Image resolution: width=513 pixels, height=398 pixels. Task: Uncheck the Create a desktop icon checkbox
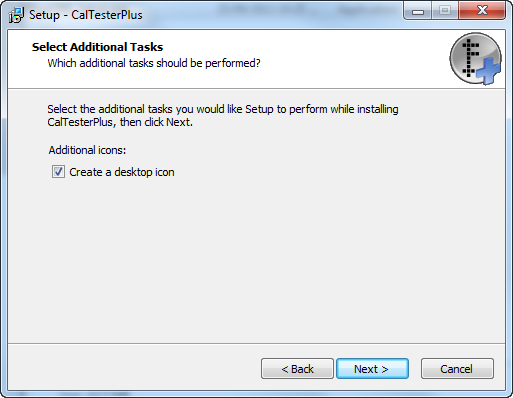click(58, 172)
